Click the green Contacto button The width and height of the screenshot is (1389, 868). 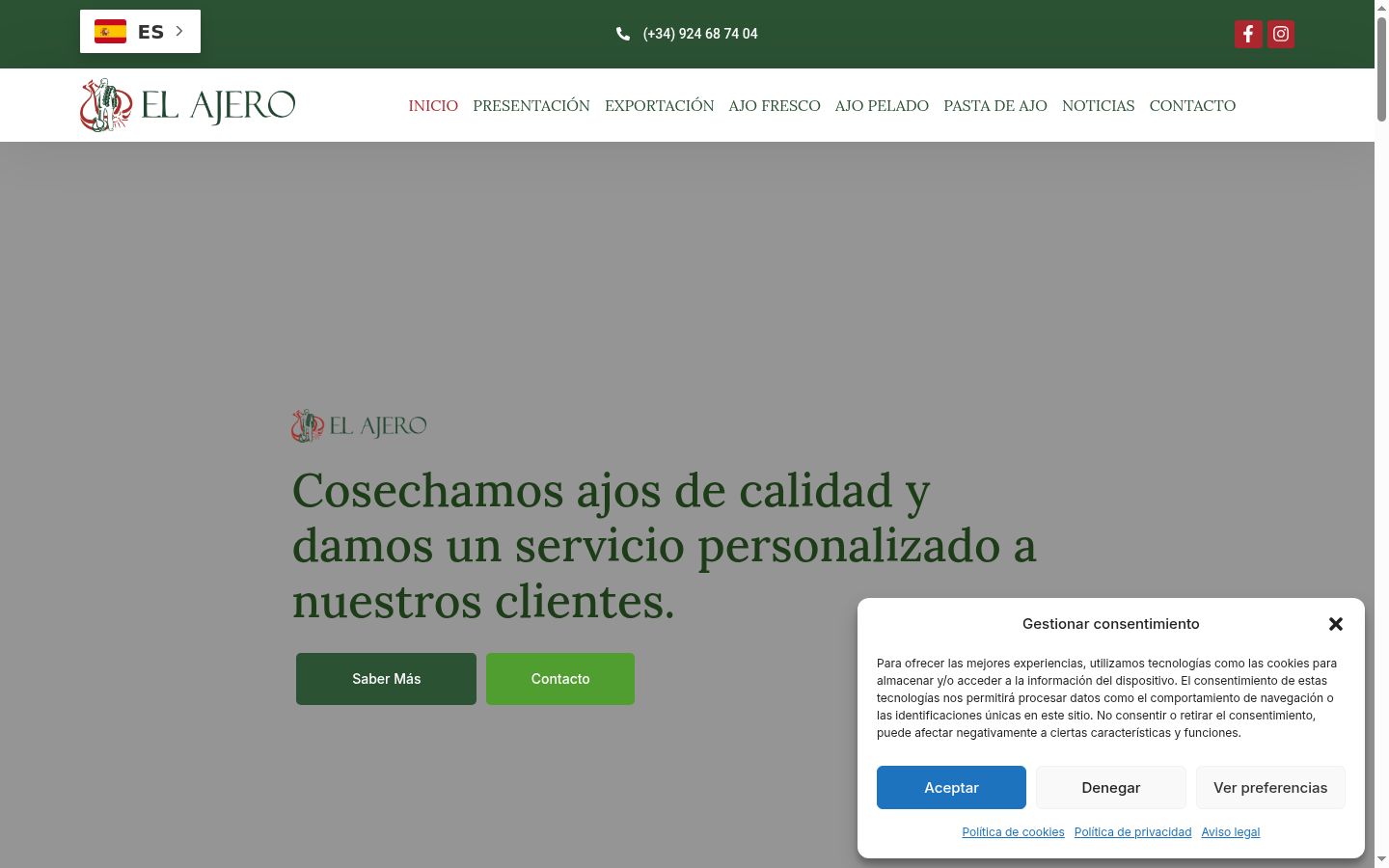coord(560,679)
